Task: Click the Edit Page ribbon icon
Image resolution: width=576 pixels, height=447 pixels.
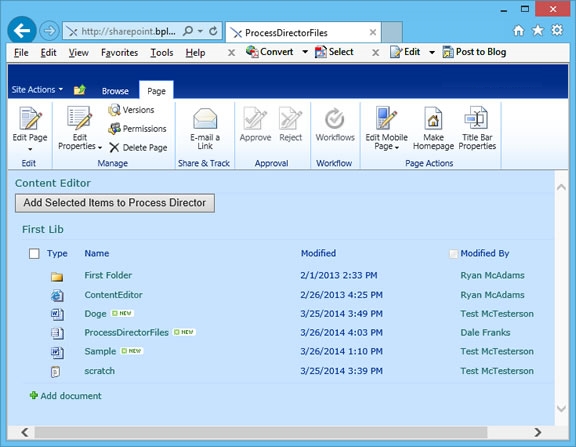Action: click(30, 118)
